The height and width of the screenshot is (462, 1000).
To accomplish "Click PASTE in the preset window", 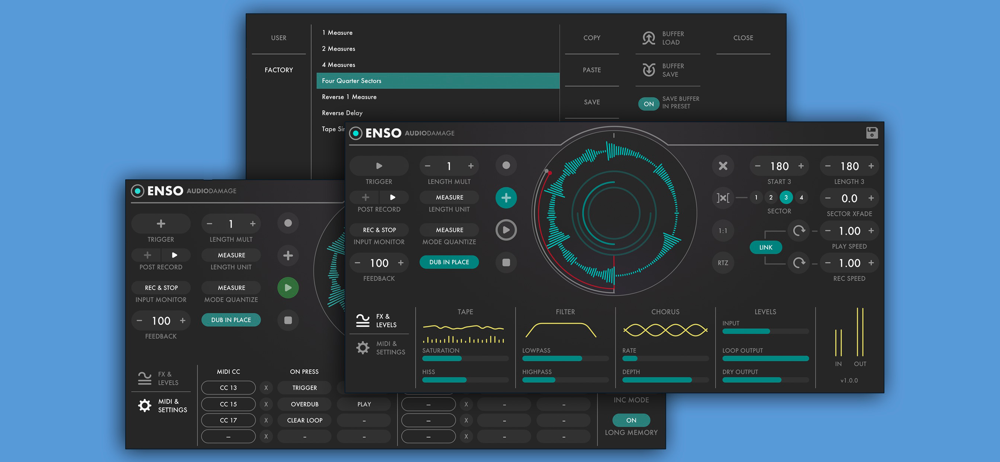I will 592,70.
